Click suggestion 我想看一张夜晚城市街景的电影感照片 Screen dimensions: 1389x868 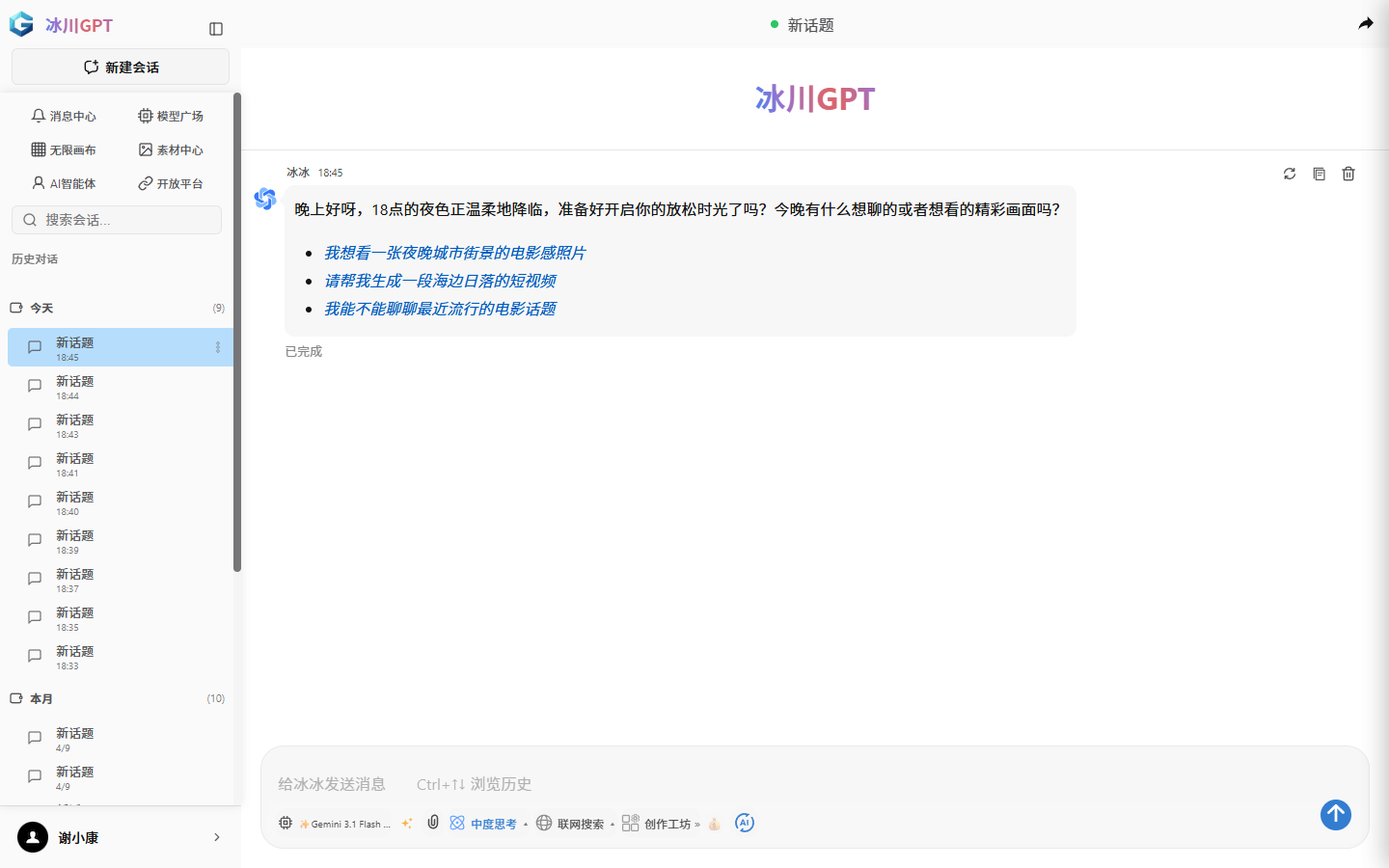pyautogui.click(x=454, y=253)
